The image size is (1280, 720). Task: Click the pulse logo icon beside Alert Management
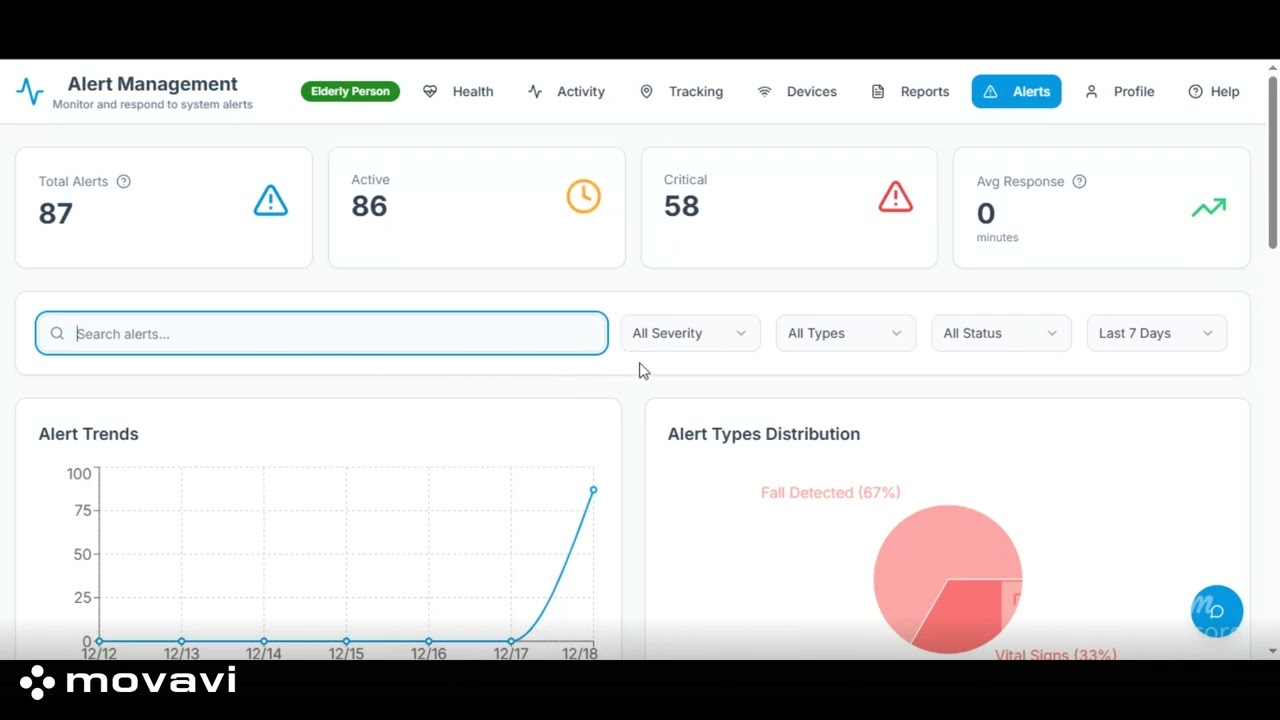coord(30,92)
